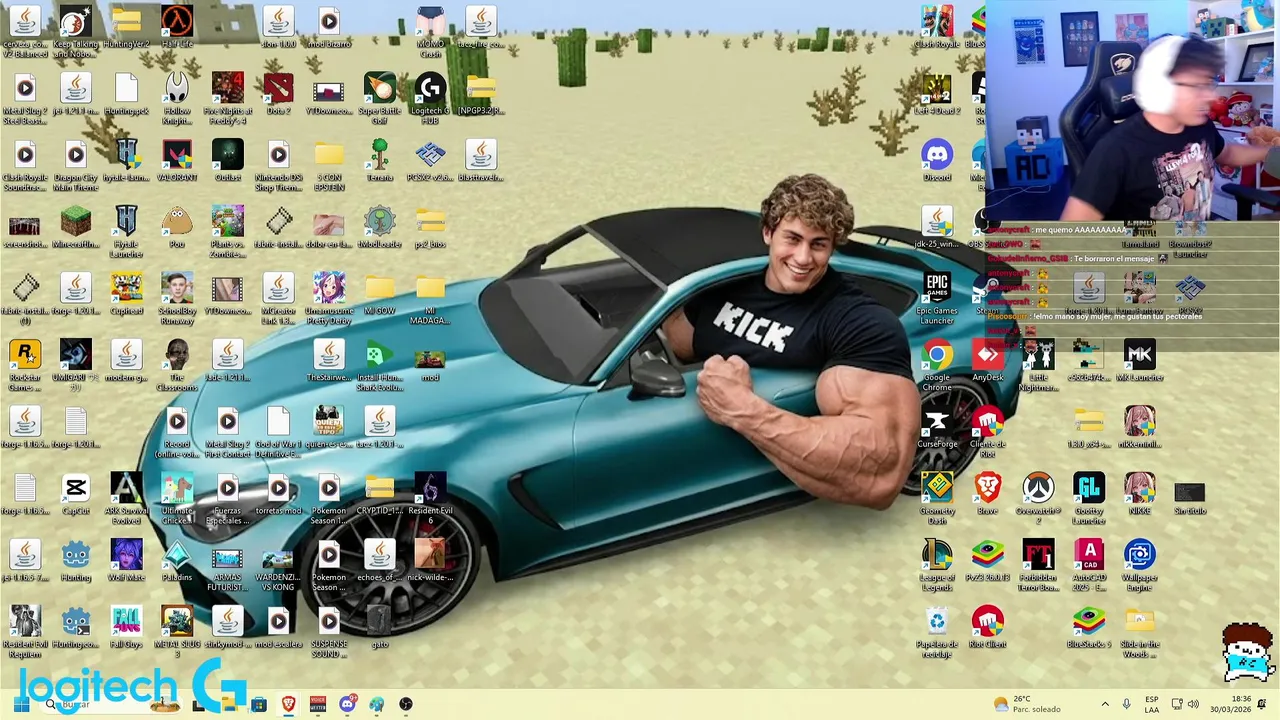Open the PCSX2 emulator shortcut

tap(430, 155)
